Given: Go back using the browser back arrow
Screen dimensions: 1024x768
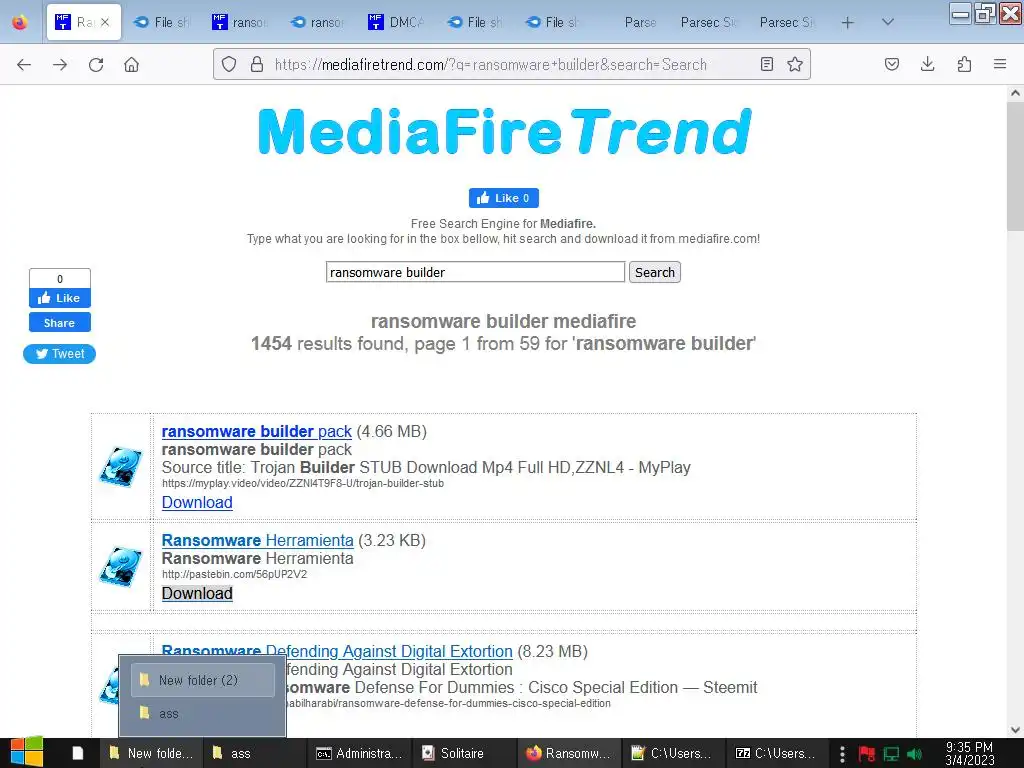Looking at the screenshot, I should coord(24,65).
